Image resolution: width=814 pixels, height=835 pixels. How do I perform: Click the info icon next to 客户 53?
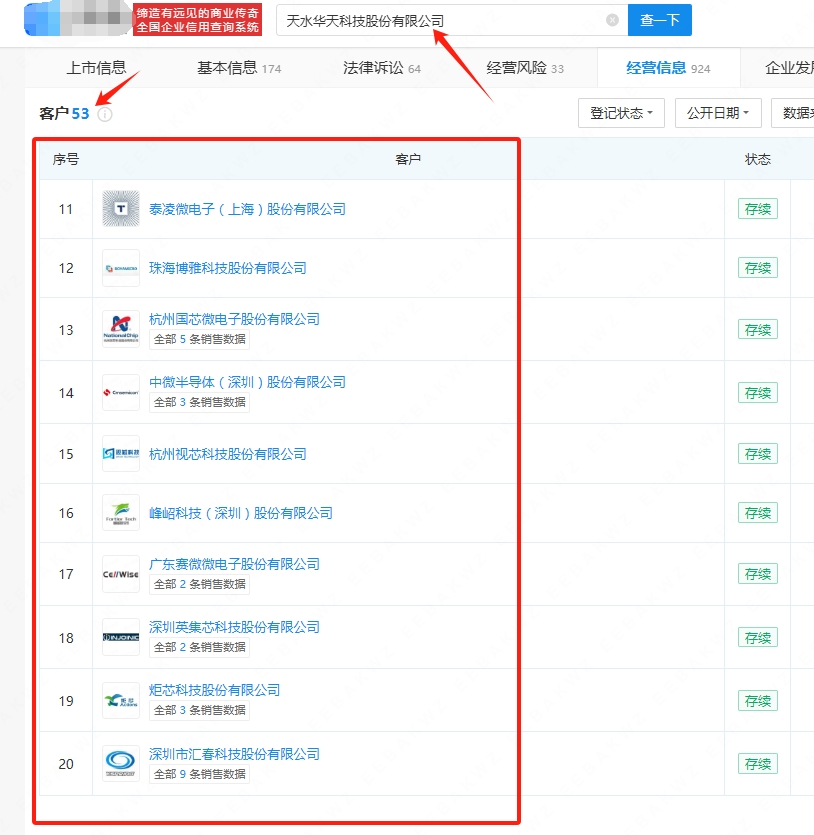tap(105, 114)
